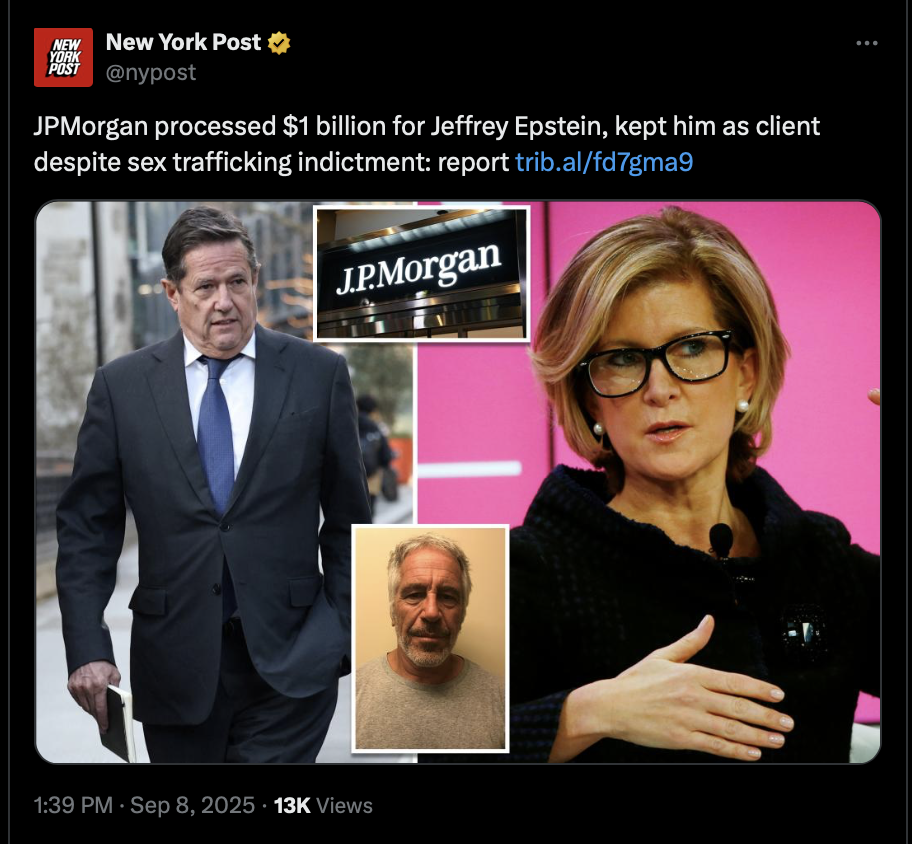Click the Sep 8, 2025 date
The image size is (912, 844).
[193, 806]
